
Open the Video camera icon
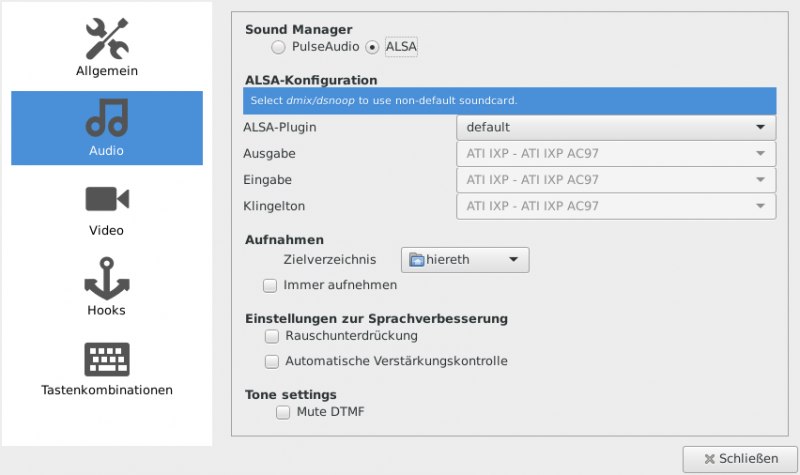pyautogui.click(x=107, y=198)
